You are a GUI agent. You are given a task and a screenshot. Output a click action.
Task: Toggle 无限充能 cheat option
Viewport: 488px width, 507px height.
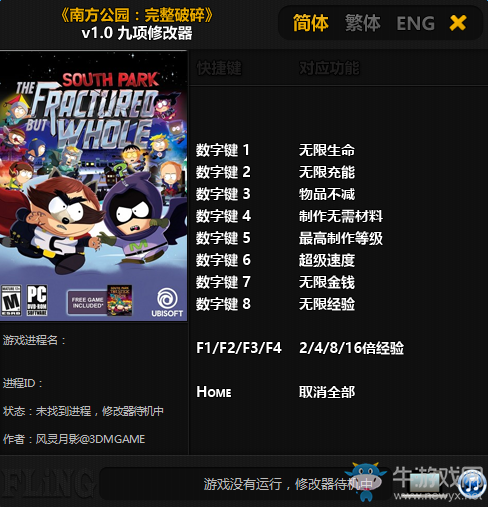pos(327,172)
